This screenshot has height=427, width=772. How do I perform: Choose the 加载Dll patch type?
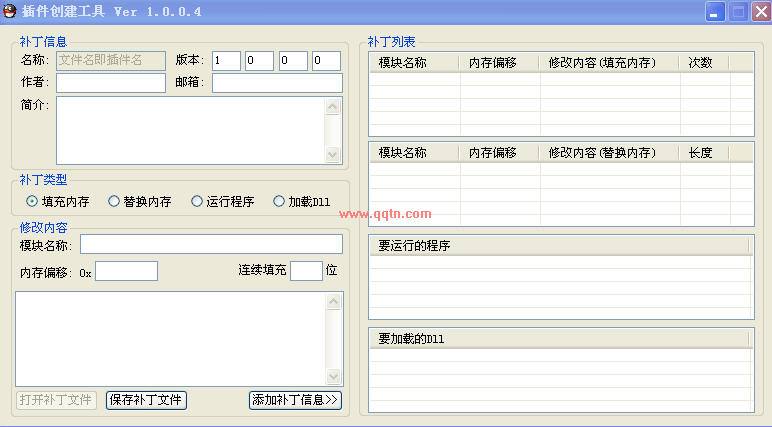pos(279,201)
